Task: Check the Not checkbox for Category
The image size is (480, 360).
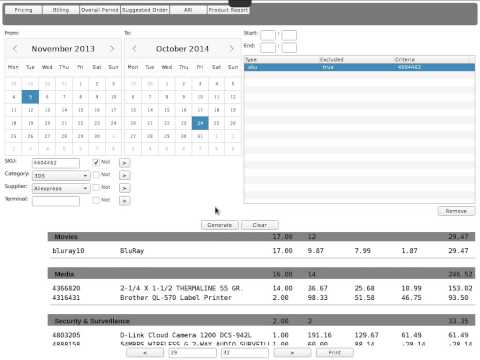Action: pos(96,175)
